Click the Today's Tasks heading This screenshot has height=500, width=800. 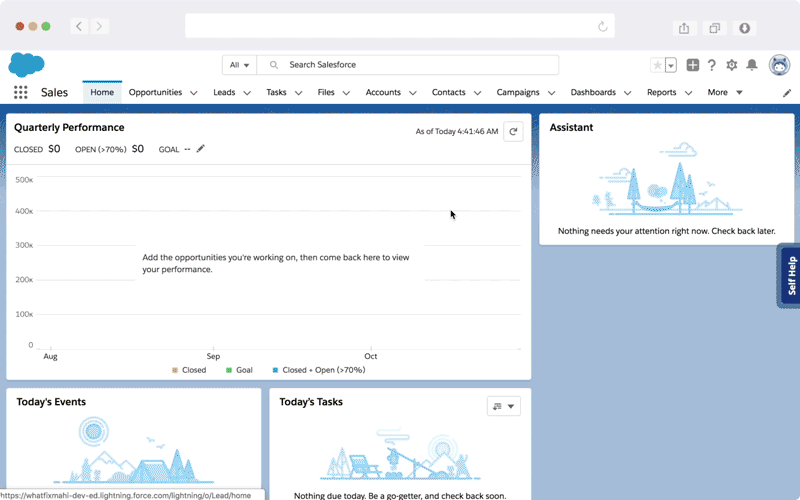311,402
